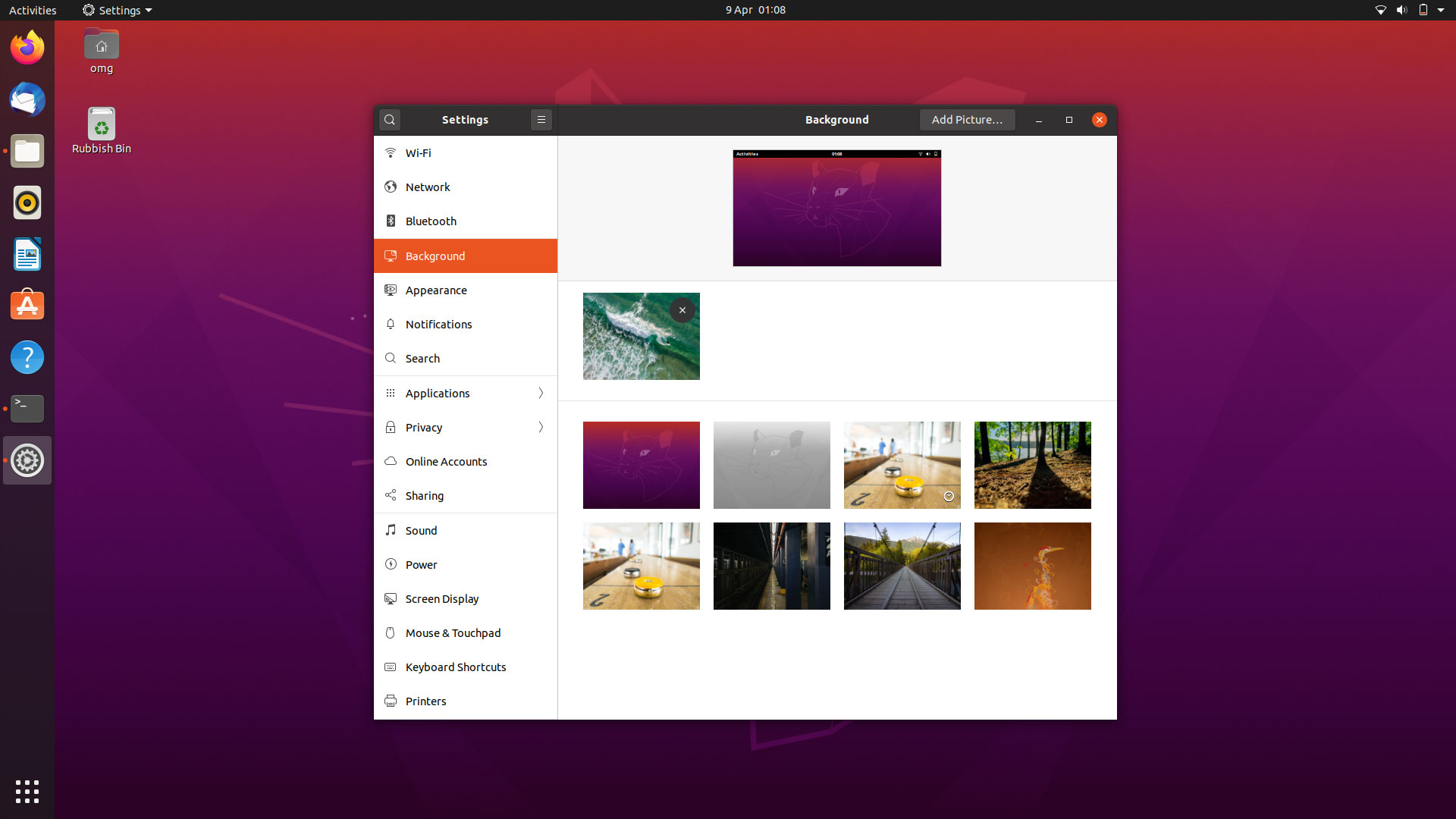
Task: Click the current background preview image
Action: click(x=837, y=208)
